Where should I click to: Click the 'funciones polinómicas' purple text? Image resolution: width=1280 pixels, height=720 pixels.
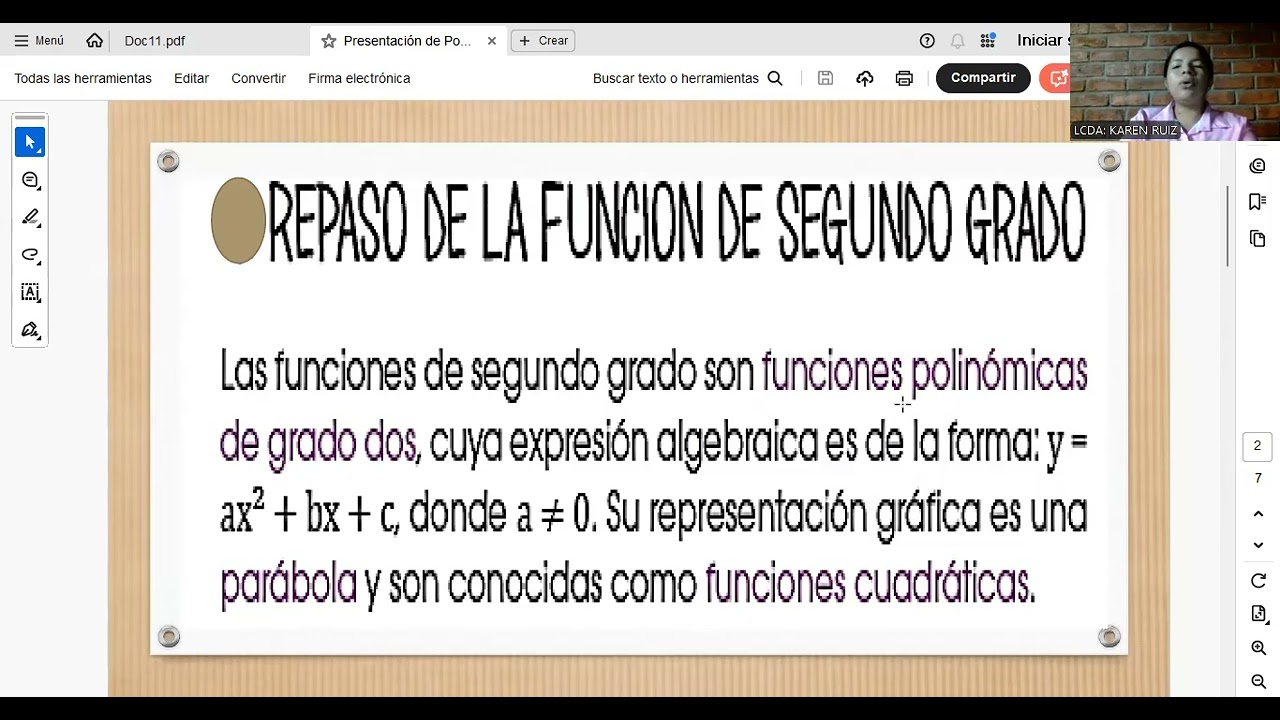click(924, 372)
